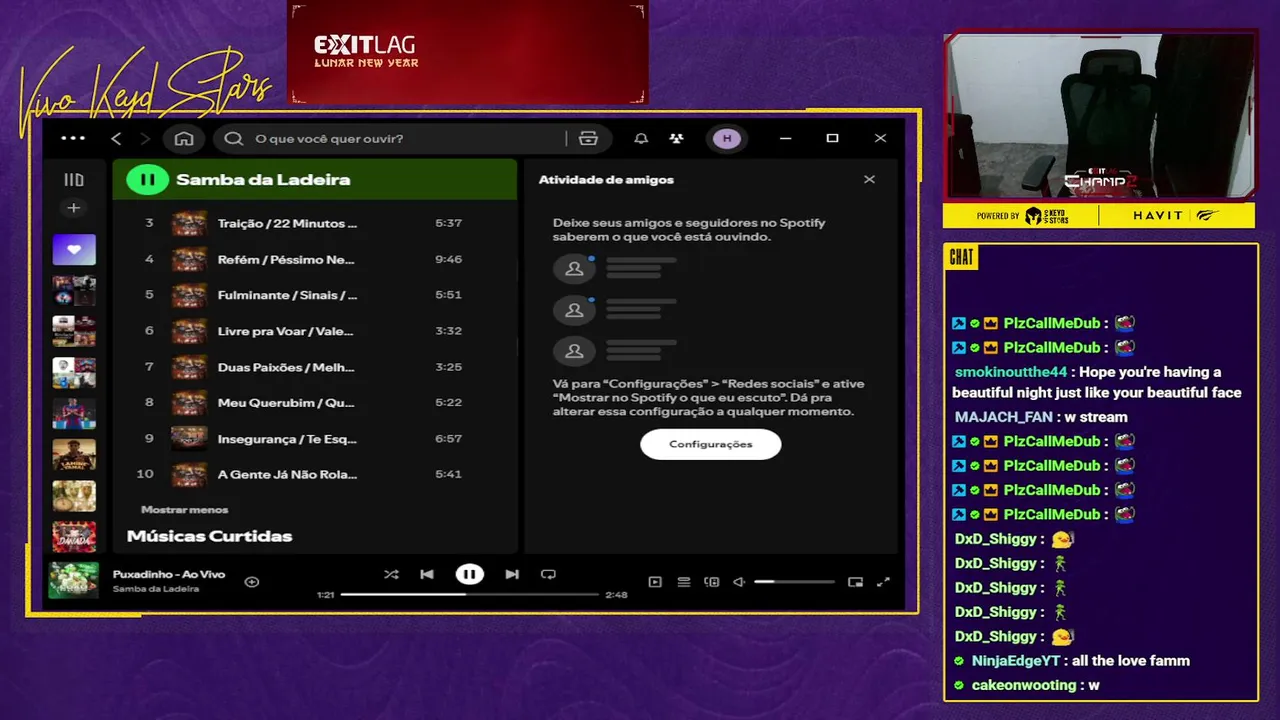
Task: Mute with the speaker icon
Action: point(739,582)
